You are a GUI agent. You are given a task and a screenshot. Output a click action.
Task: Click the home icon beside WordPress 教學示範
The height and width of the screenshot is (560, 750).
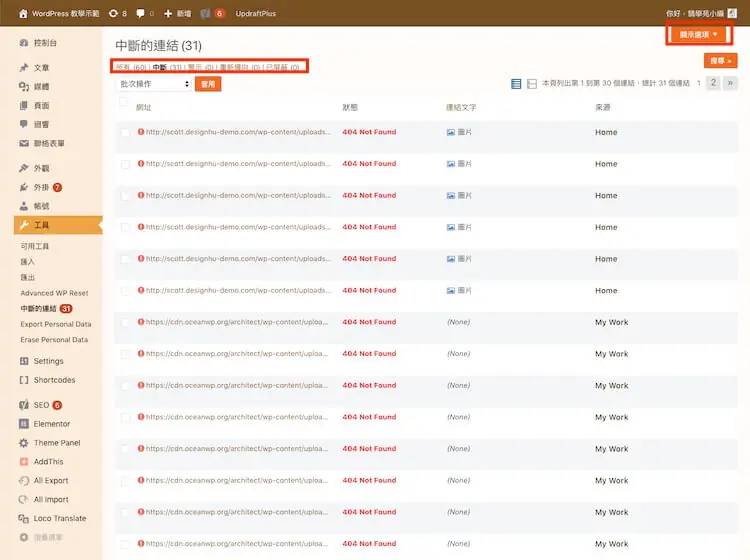[23, 13]
